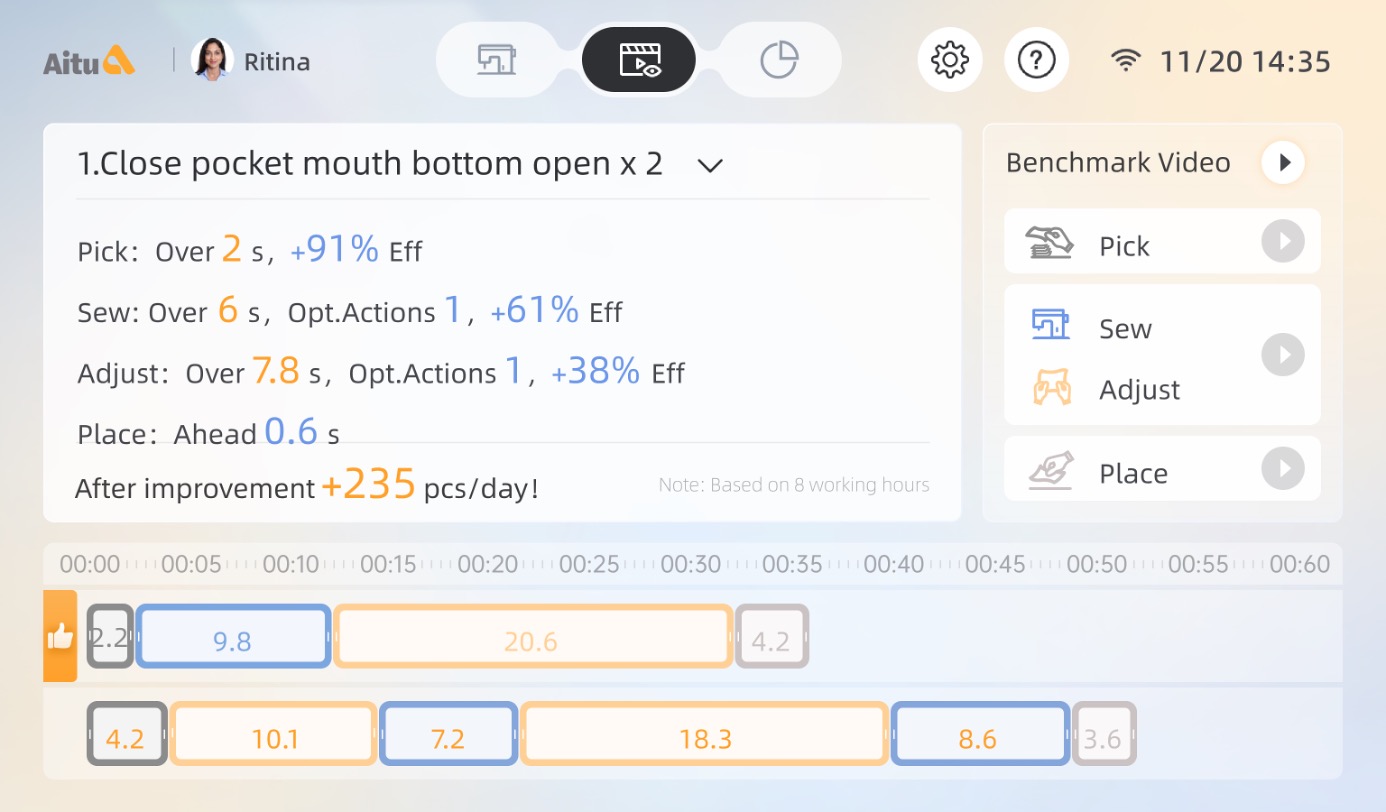Select the 20.6 segment in benchmark timeline

click(532, 637)
